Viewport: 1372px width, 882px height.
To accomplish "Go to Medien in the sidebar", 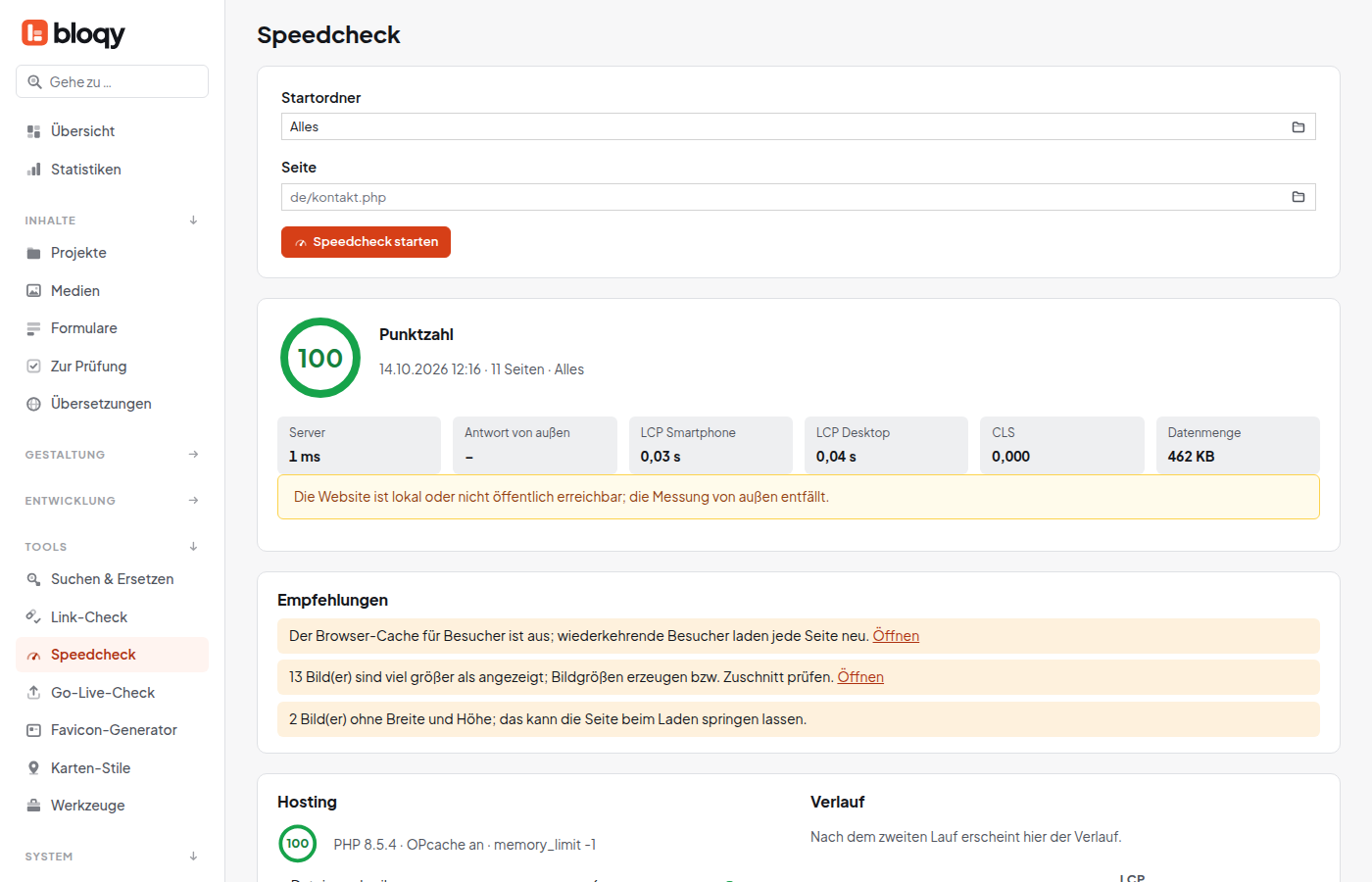I will 112,291.
